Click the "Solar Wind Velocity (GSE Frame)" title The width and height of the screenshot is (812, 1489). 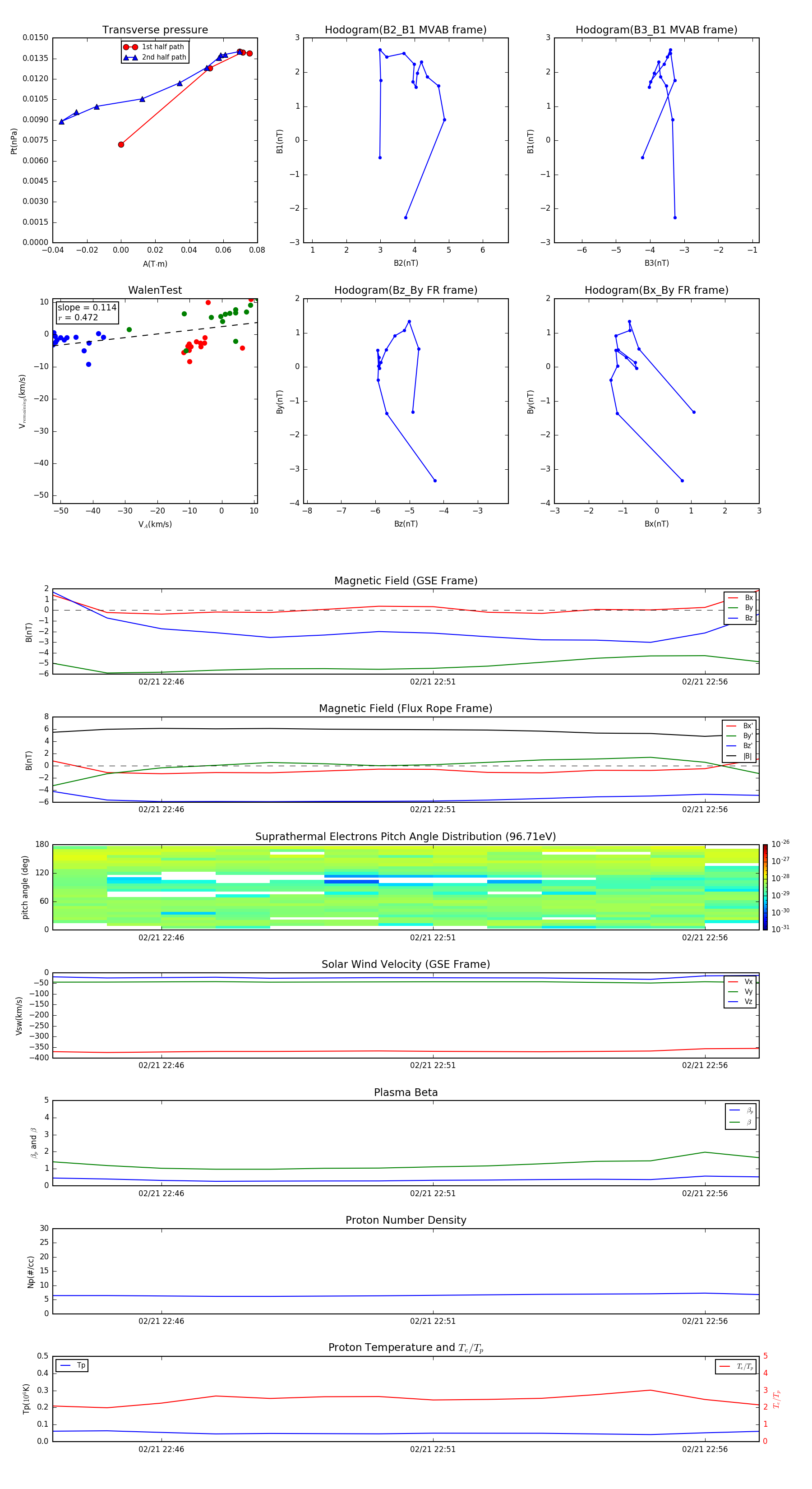click(406, 964)
